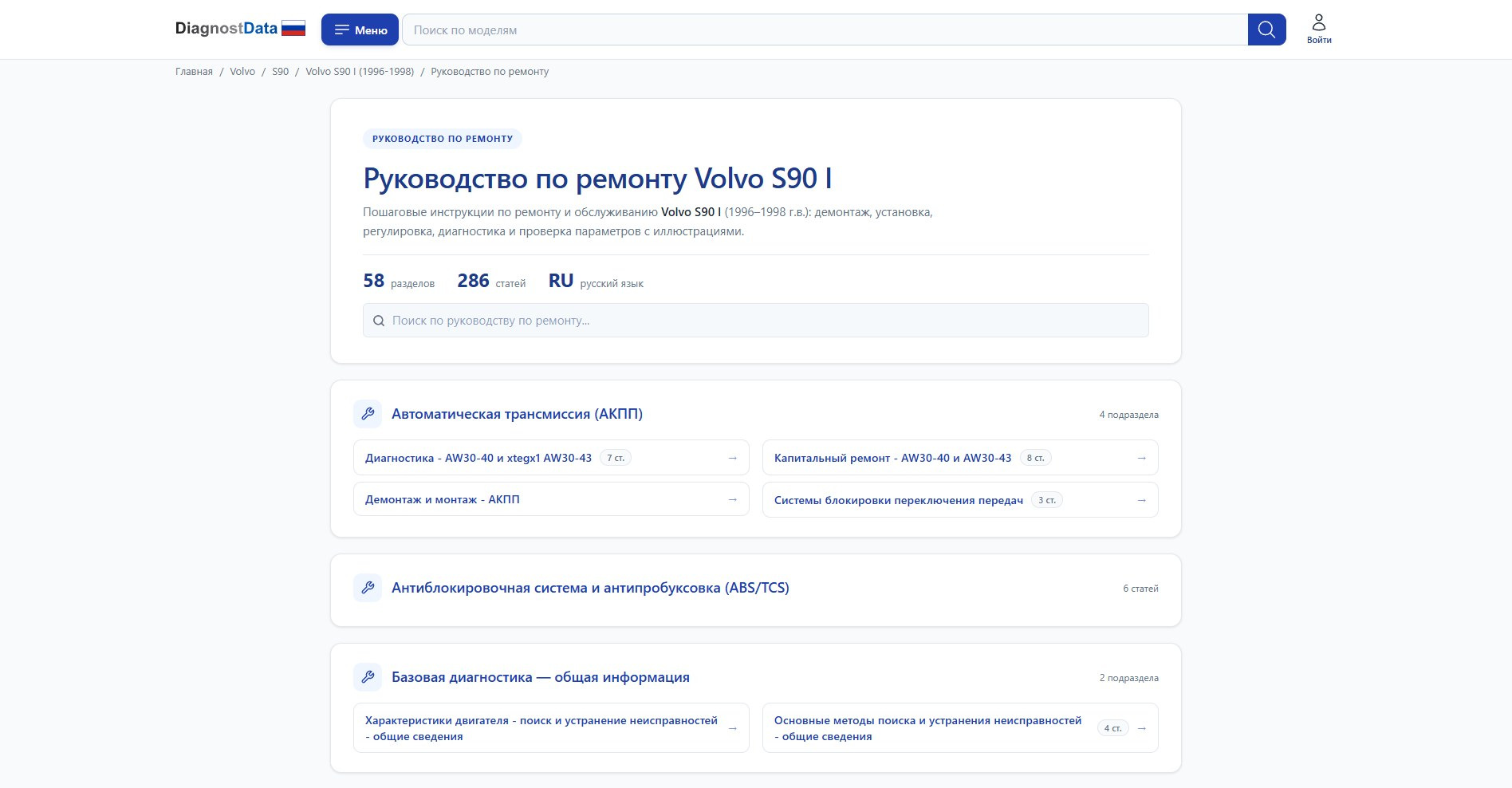This screenshot has height=788, width=1512.
Task: Click the 4 подраздела label
Action: click(x=1128, y=415)
